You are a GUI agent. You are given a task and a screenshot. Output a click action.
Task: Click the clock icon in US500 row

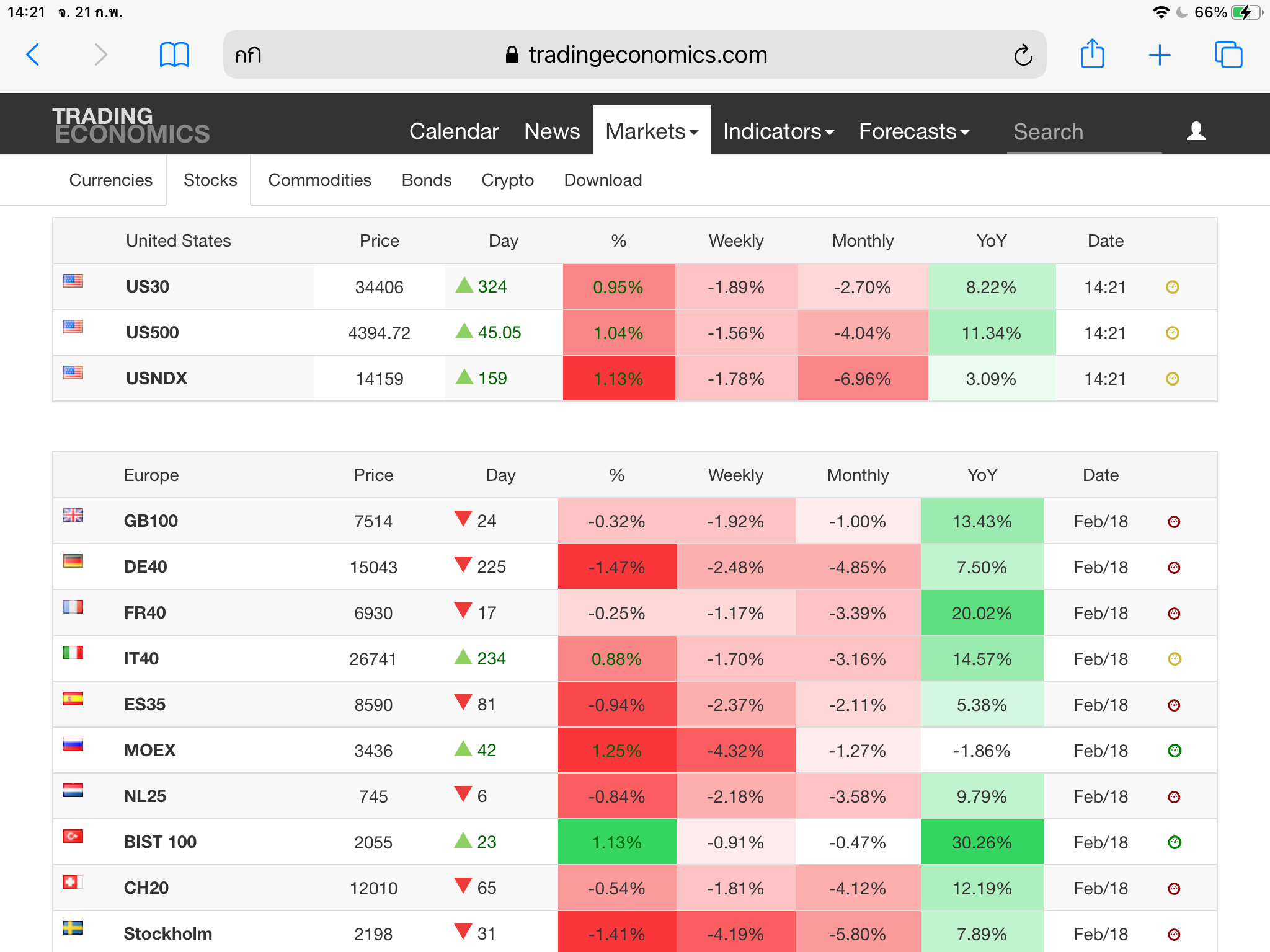coord(1173,333)
